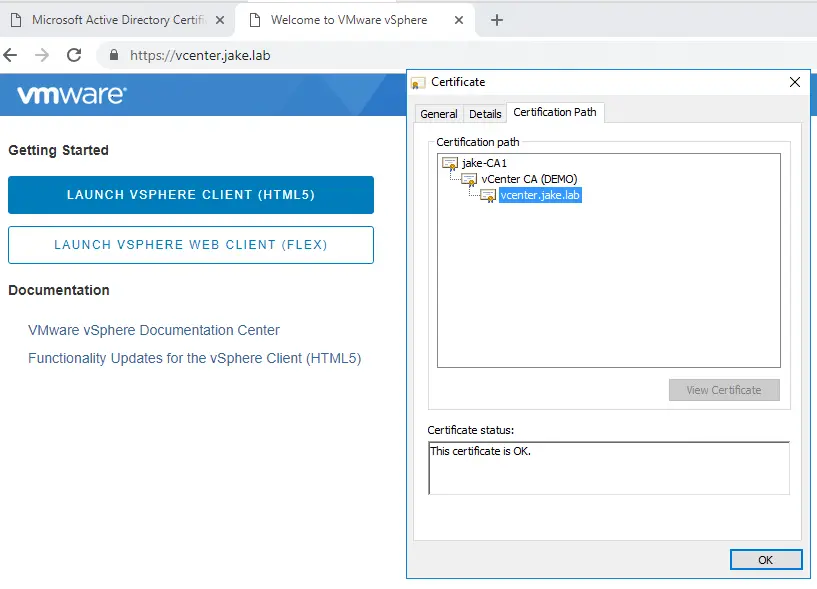Image resolution: width=817 pixels, height=589 pixels.
Task: Click the 'Certificate status:' label
Action: point(471,430)
